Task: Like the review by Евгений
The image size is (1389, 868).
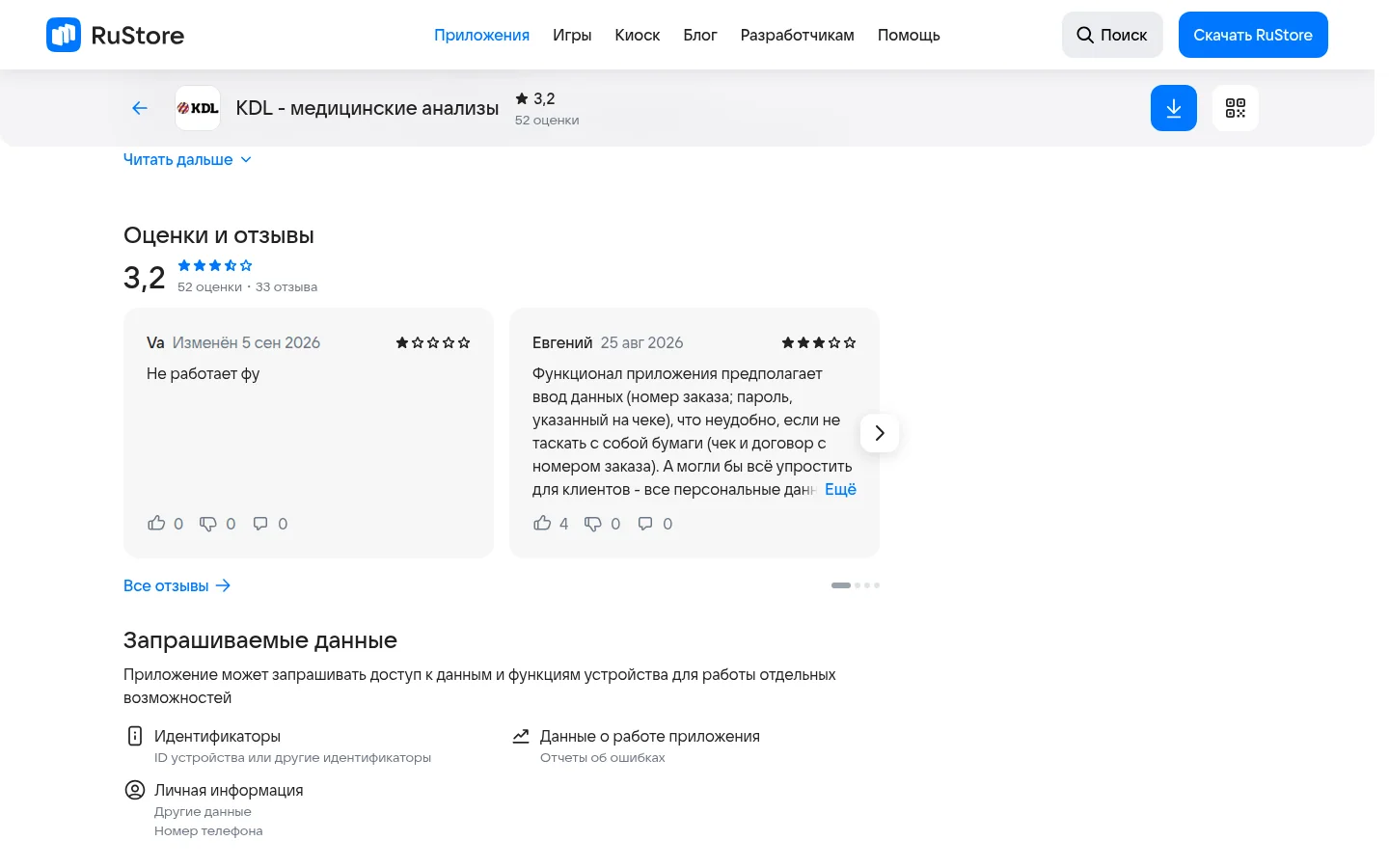Action: click(x=542, y=523)
